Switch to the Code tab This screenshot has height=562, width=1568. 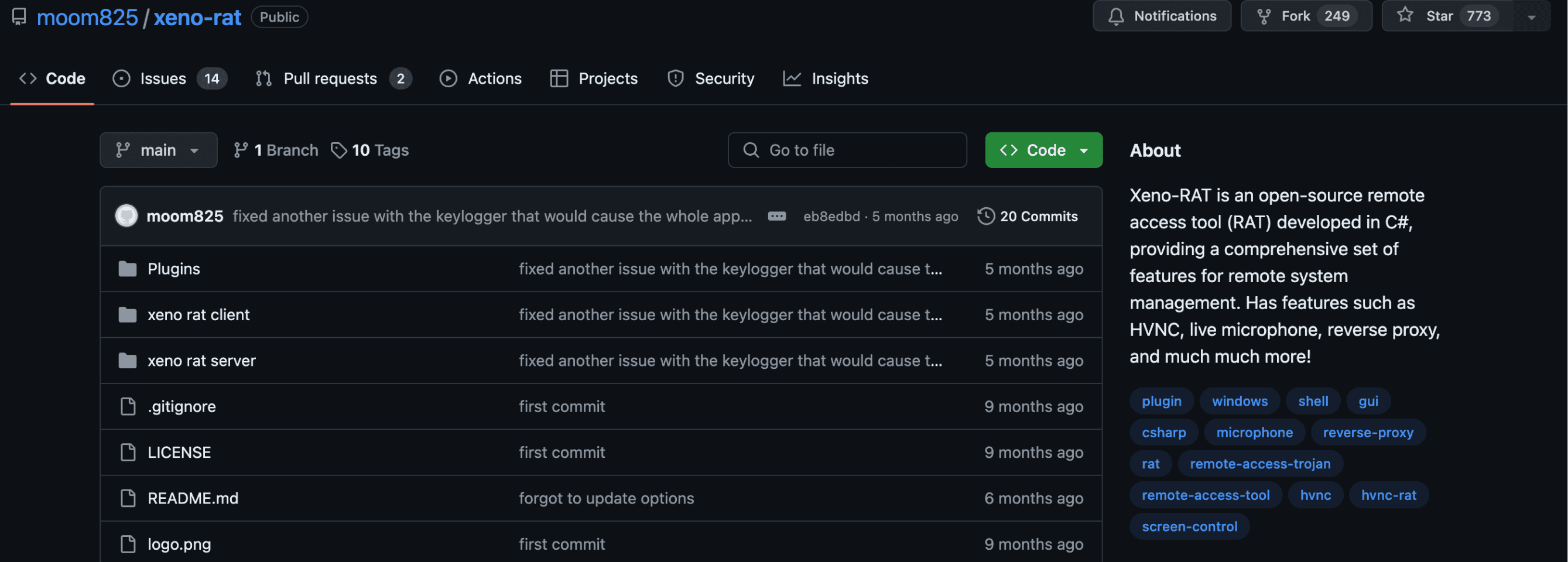pos(52,78)
